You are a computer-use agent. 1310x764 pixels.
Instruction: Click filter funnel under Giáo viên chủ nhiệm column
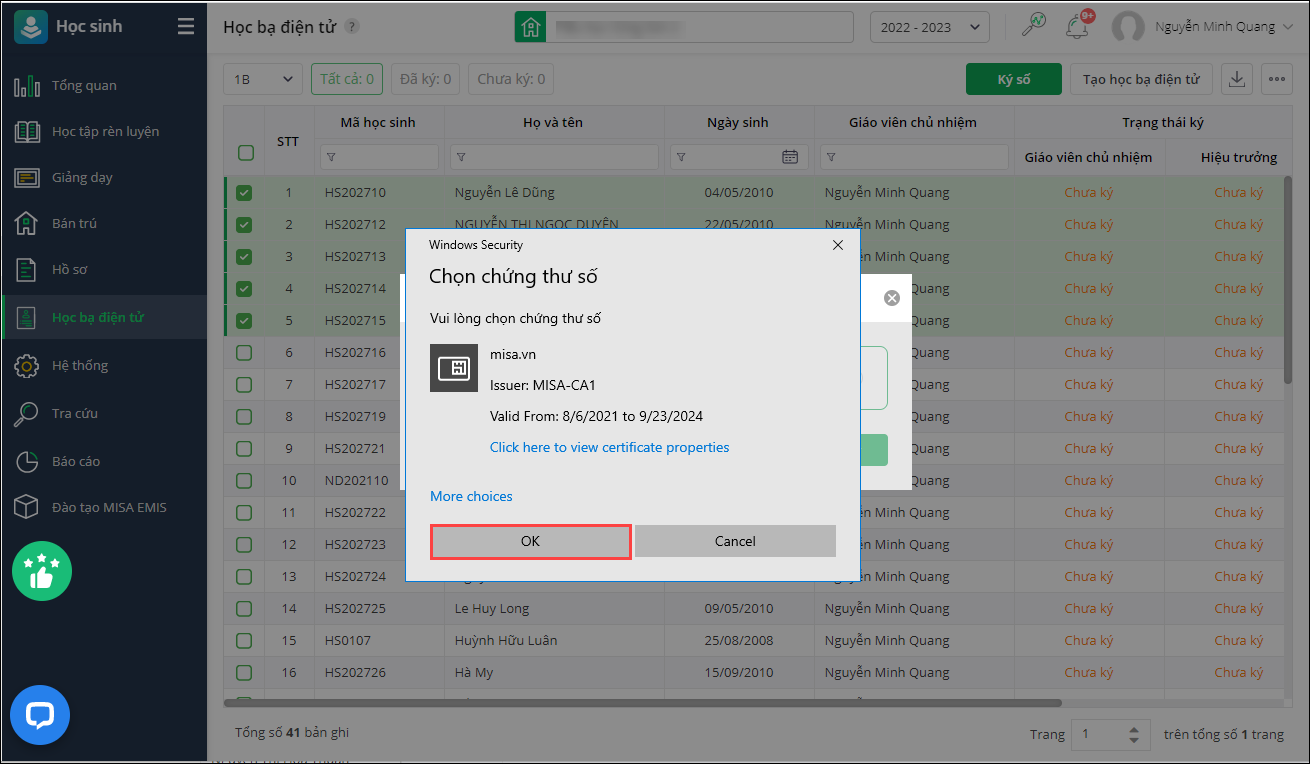[x=831, y=157]
